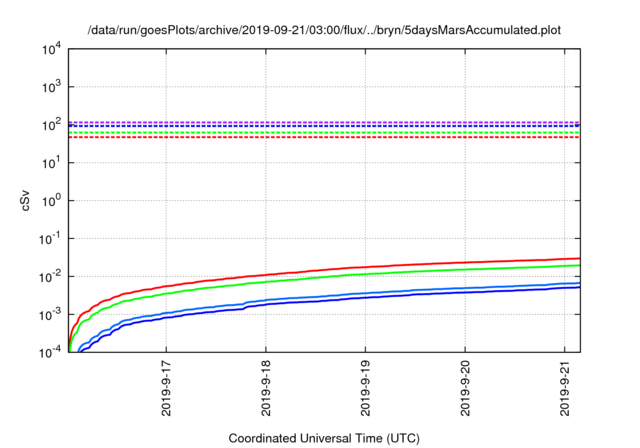Select the 10^2 y-axis label

[52, 125]
